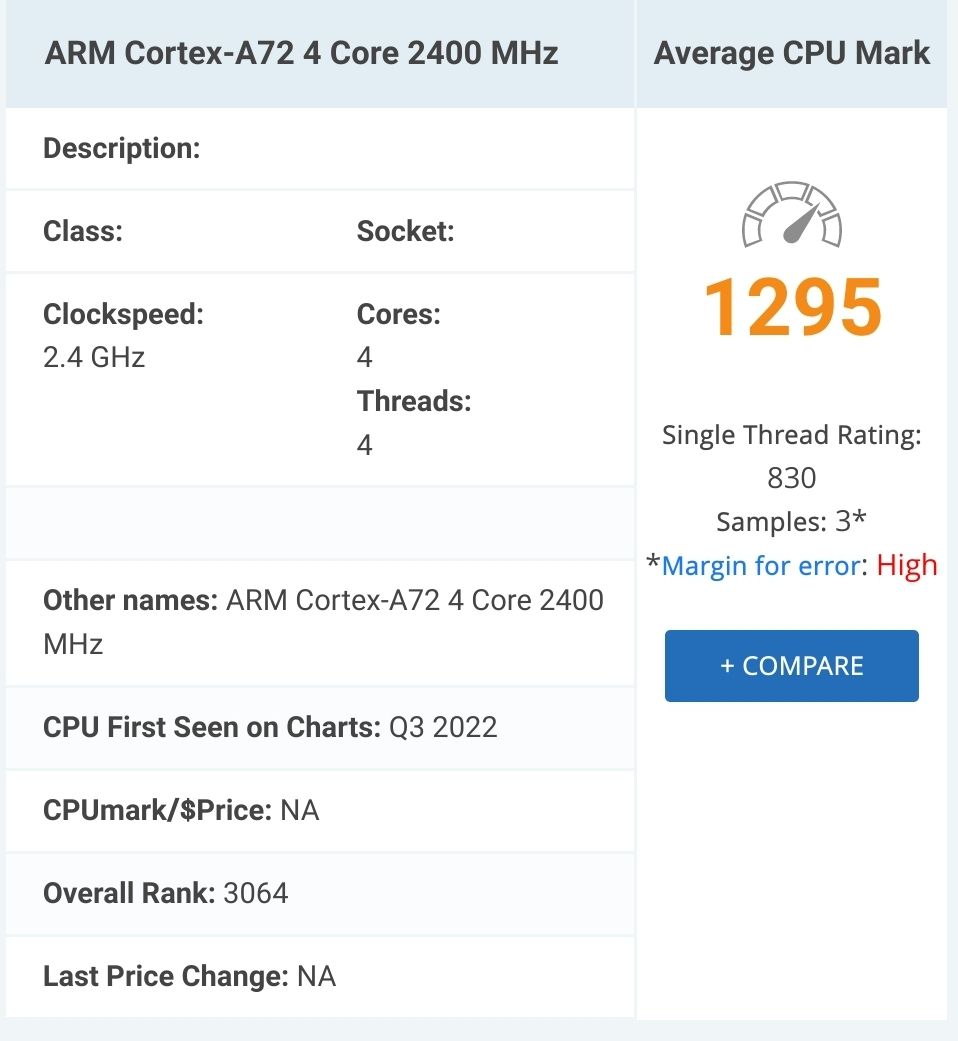
Task: Click the Single Thread Rating label
Action: [792, 435]
